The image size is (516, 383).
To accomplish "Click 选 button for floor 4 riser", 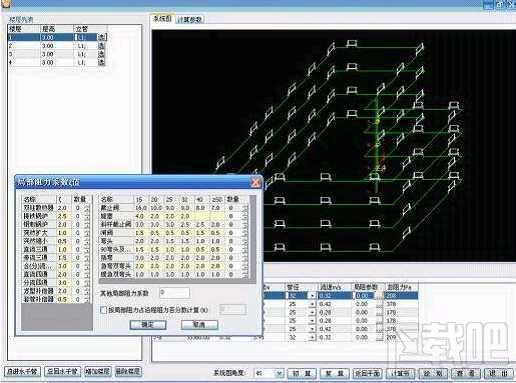I will tap(102, 62).
